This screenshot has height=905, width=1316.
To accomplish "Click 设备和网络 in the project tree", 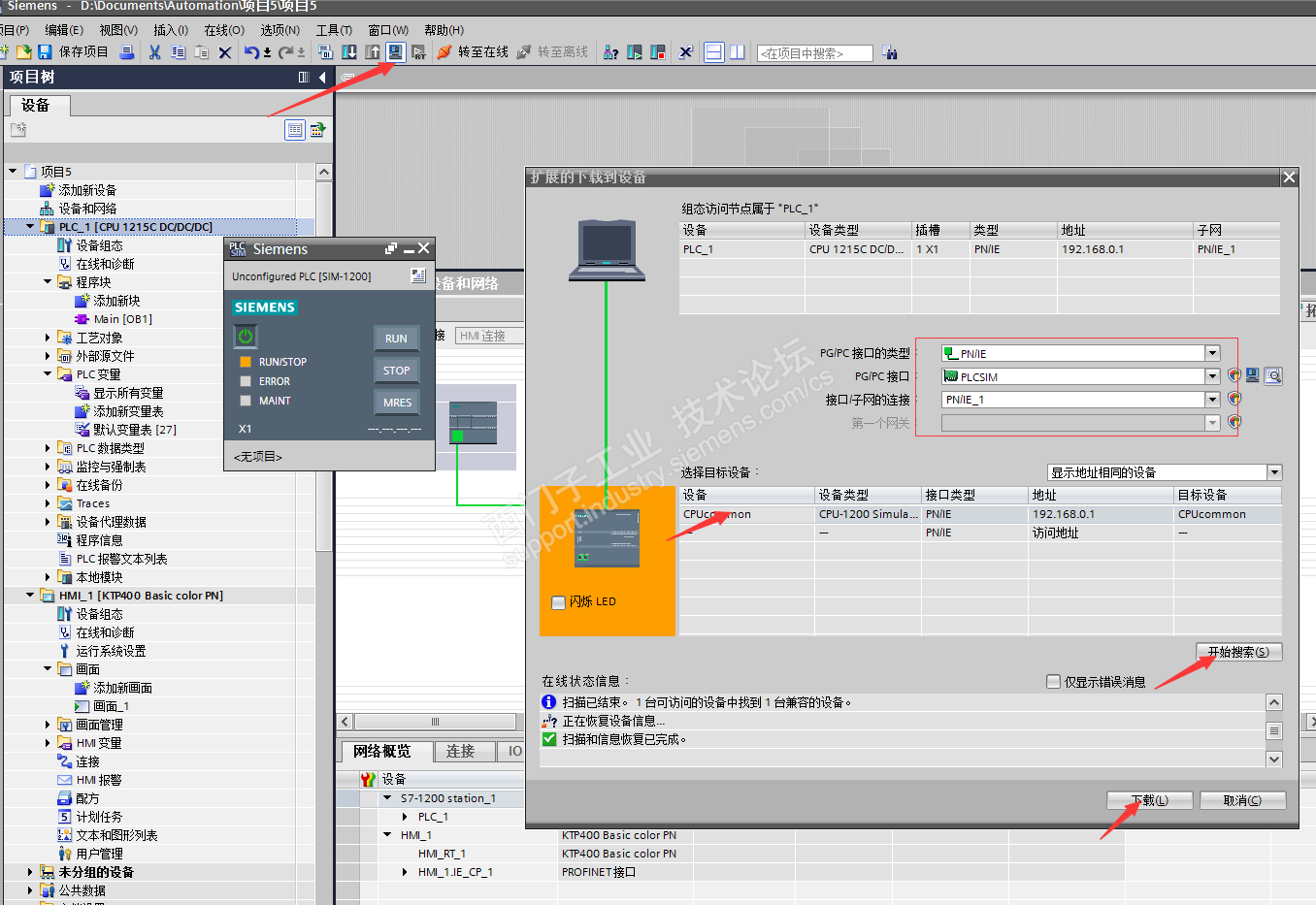I will pyautogui.click(x=87, y=209).
